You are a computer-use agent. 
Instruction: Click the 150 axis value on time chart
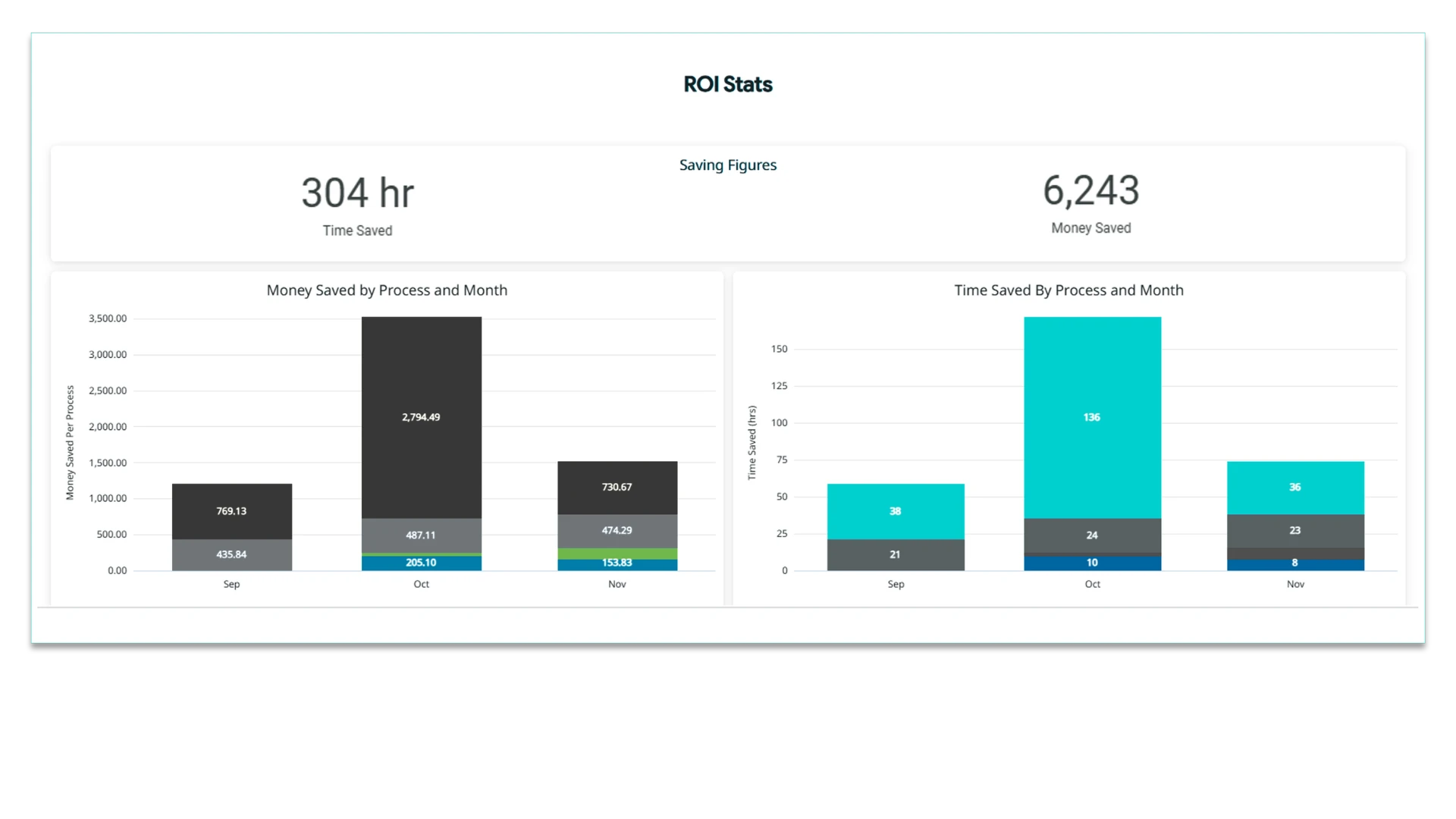780,350
